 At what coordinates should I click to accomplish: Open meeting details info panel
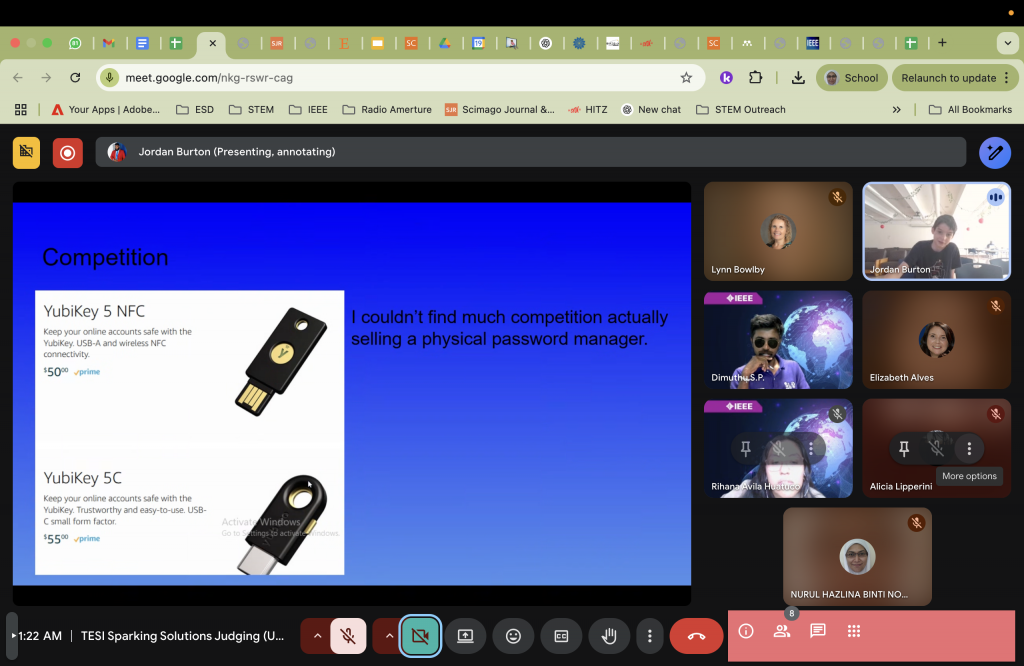click(x=746, y=631)
